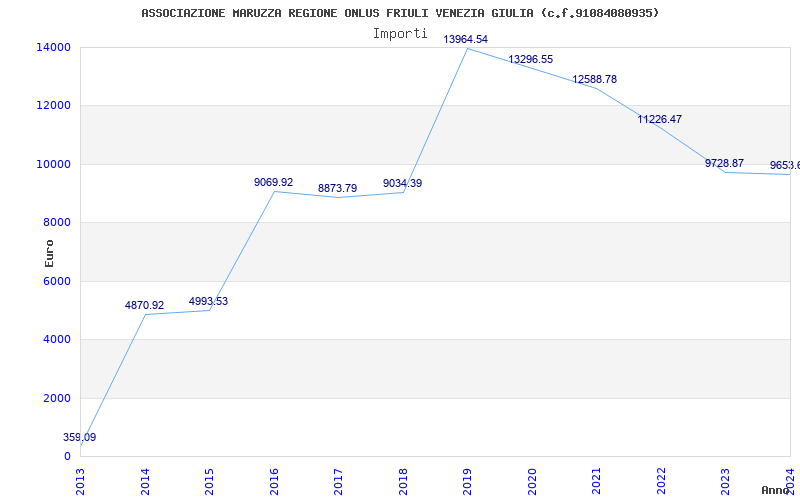Screen dimensions: 800x500
Task: Select the 4993.53 data label
Action: [208, 301]
